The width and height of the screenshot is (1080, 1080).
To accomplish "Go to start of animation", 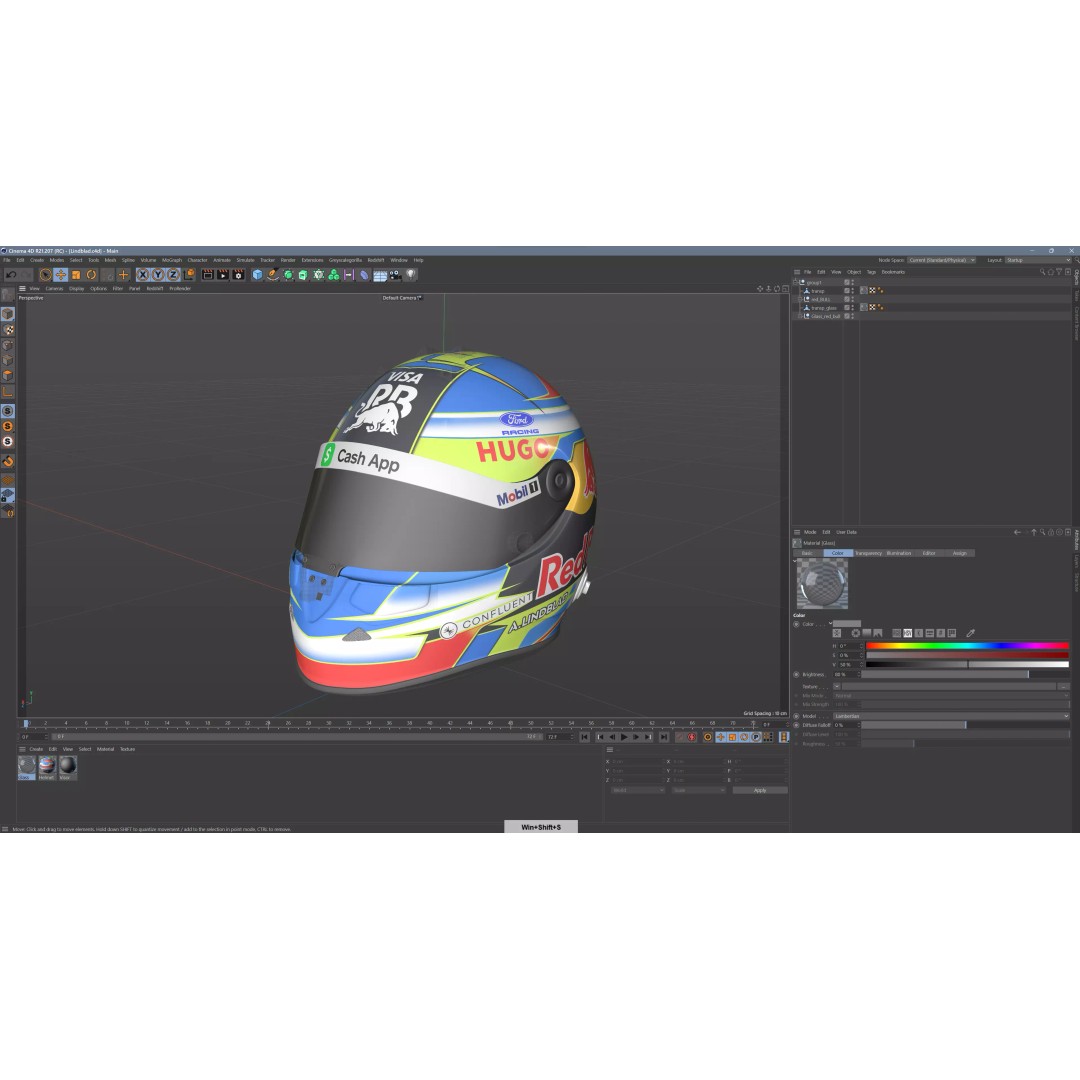I will tap(584, 738).
